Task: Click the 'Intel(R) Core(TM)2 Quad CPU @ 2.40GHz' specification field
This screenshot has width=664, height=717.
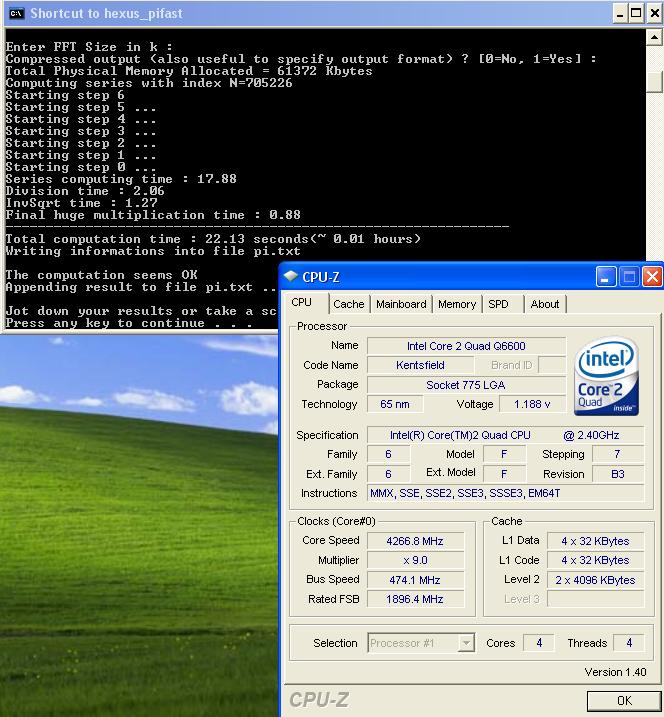Action: pos(505,435)
